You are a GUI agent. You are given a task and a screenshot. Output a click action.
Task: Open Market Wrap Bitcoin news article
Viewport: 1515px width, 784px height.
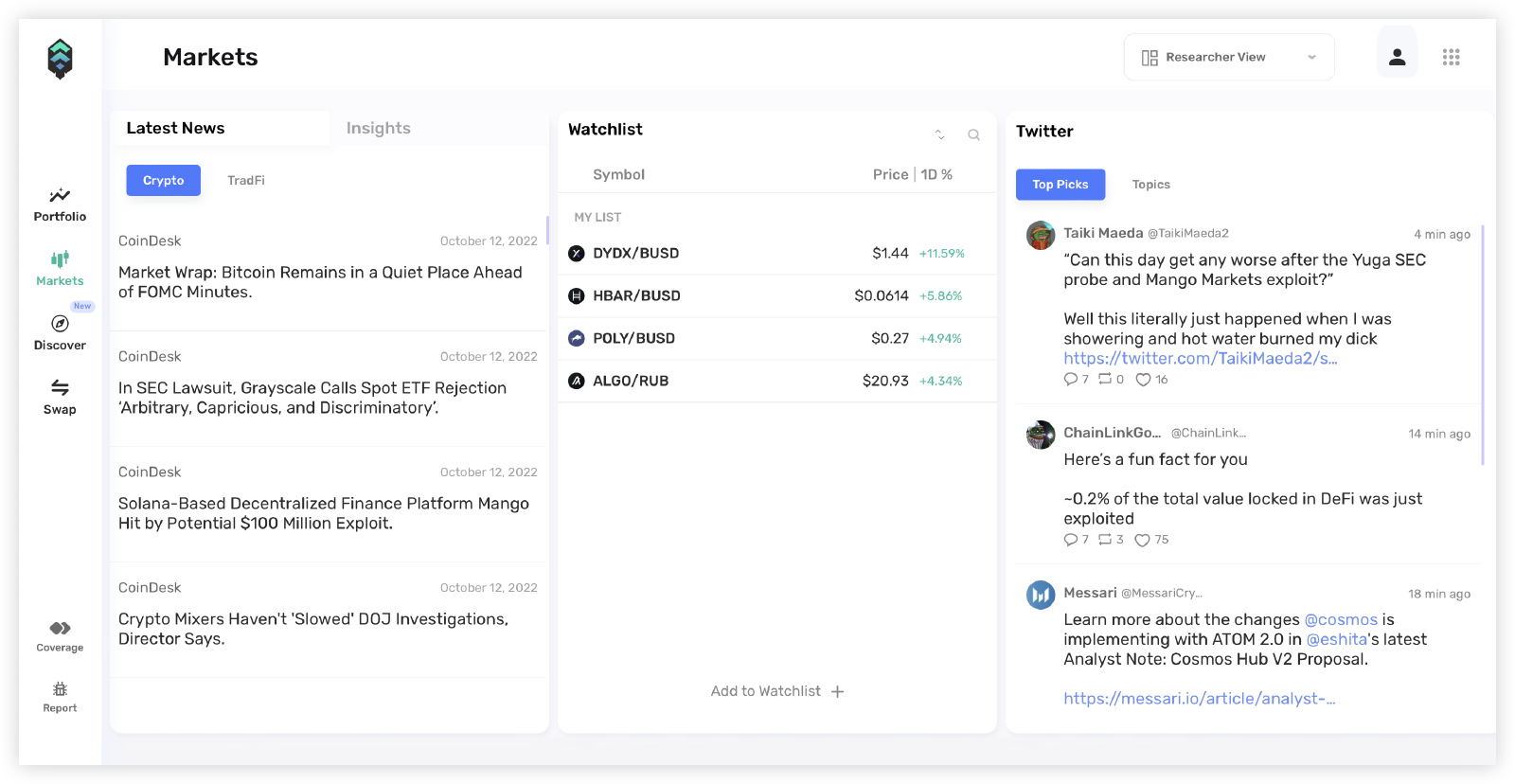[320, 282]
